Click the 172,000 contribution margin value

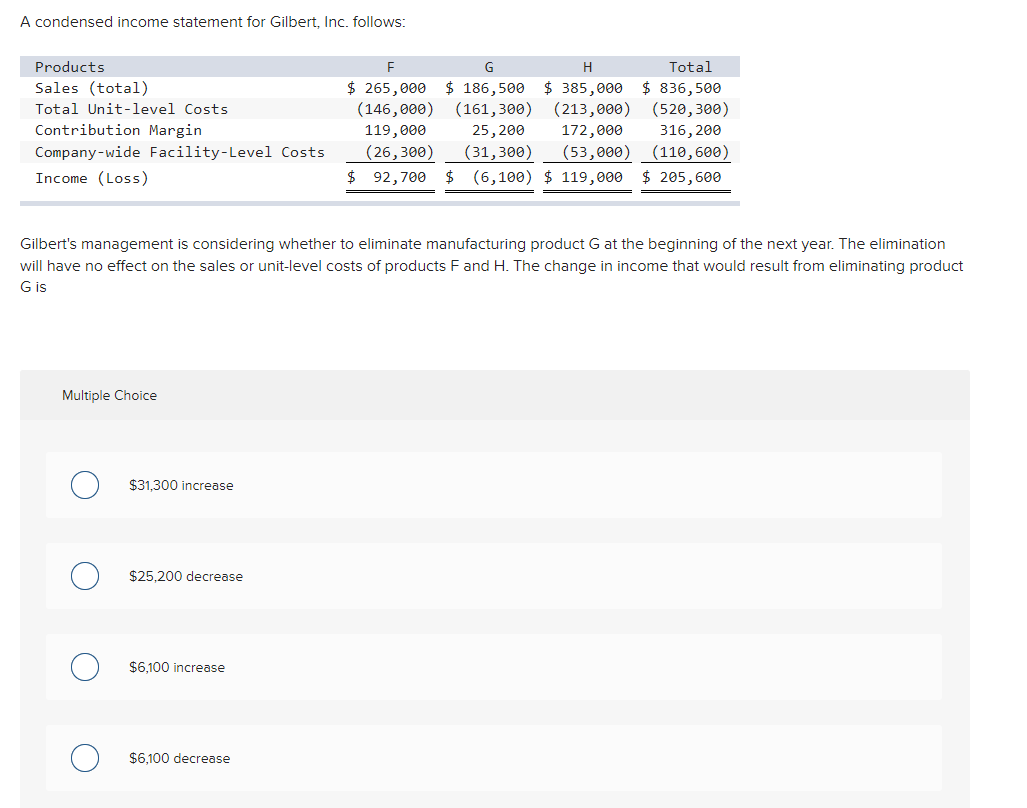[592, 130]
